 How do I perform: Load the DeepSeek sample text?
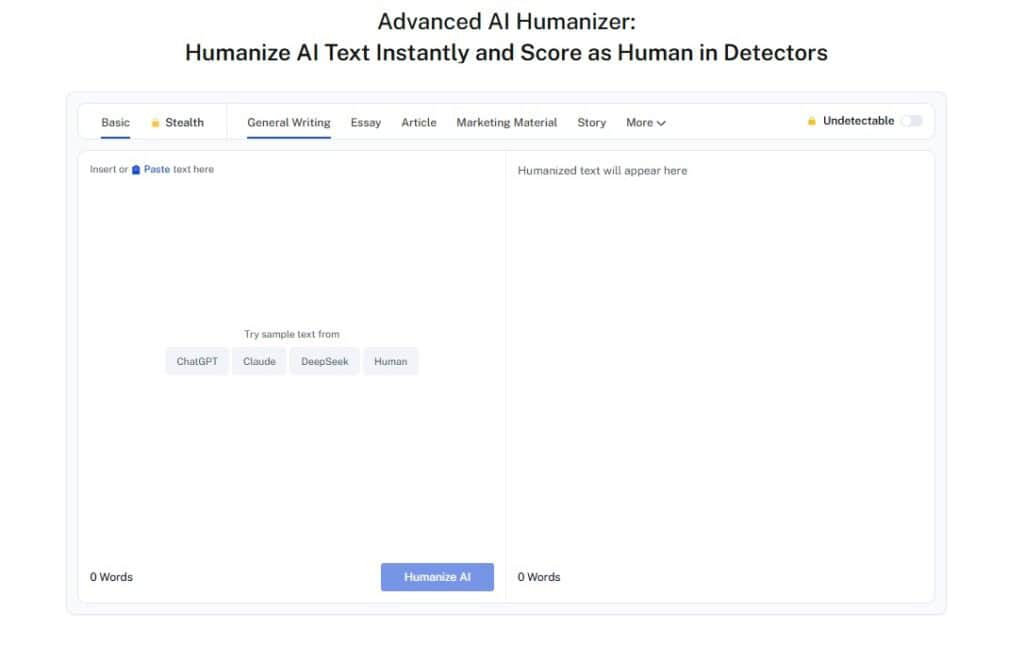point(325,361)
